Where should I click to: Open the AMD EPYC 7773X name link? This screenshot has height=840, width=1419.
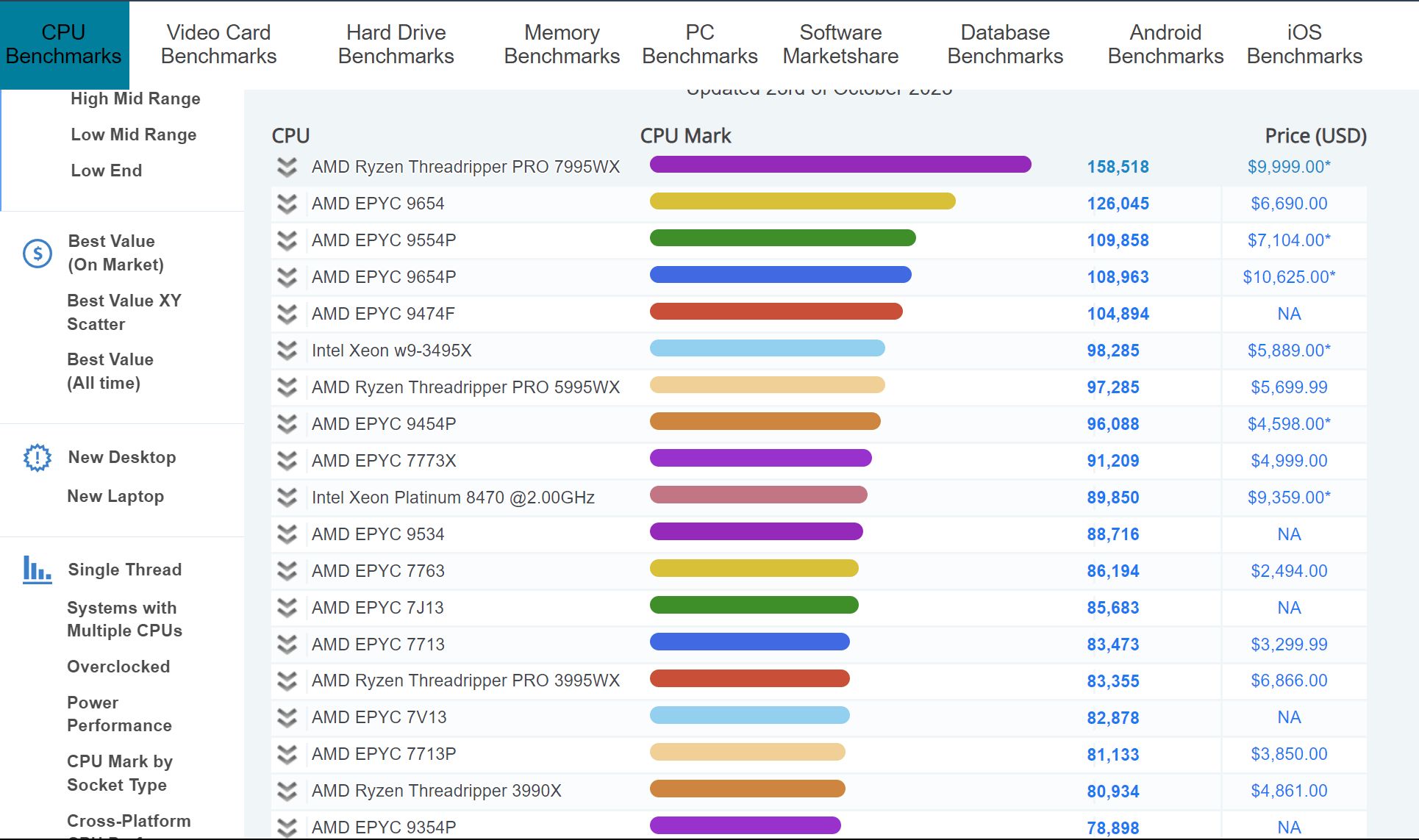tap(384, 461)
